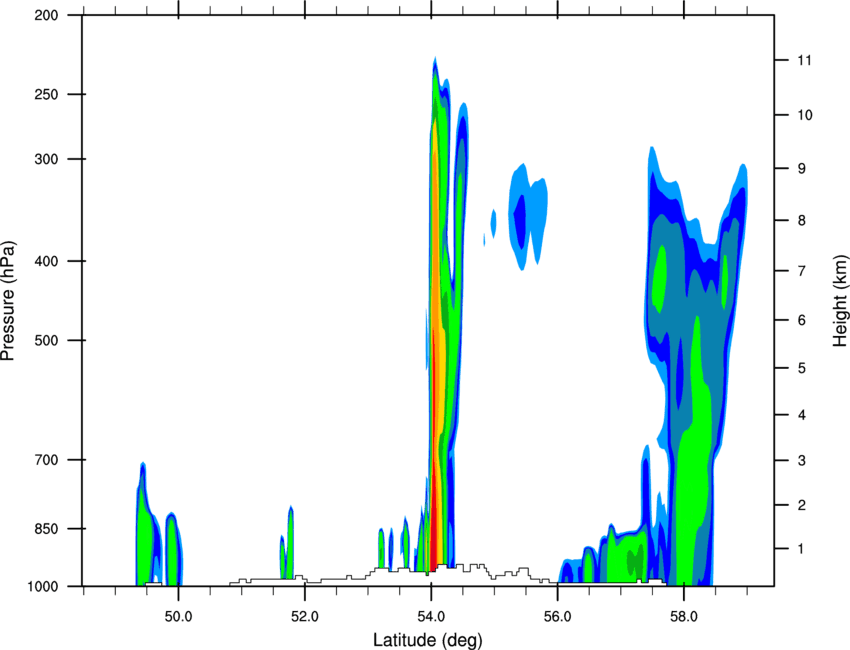Click the 'Pressure (hPa)' axis title

pos(8,300)
